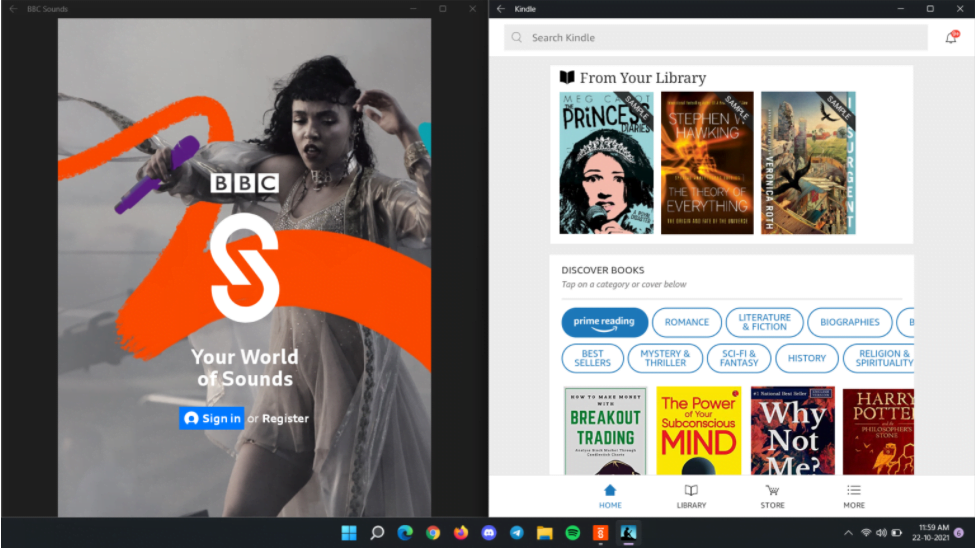The image size is (975, 548).
Task: Click the battery system tray icon
Action: pyautogui.click(x=897, y=533)
